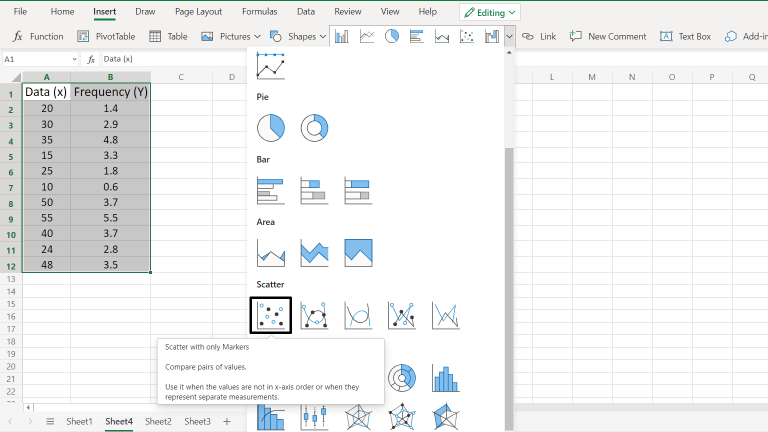Click the chart gallery scrollbar thumb
Screen dimensions: 768x432
[509, 289]
